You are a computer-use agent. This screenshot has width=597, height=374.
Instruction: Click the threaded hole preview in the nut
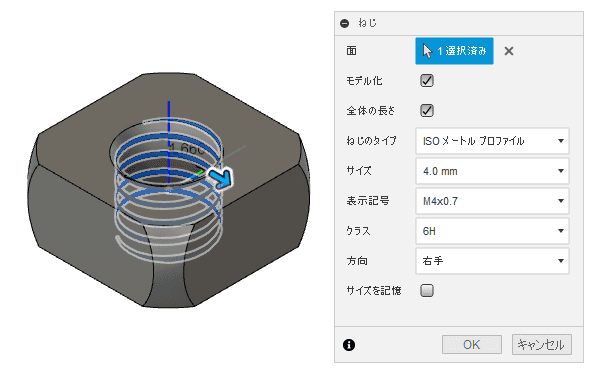pyautogui.click(x=168, y=190)
